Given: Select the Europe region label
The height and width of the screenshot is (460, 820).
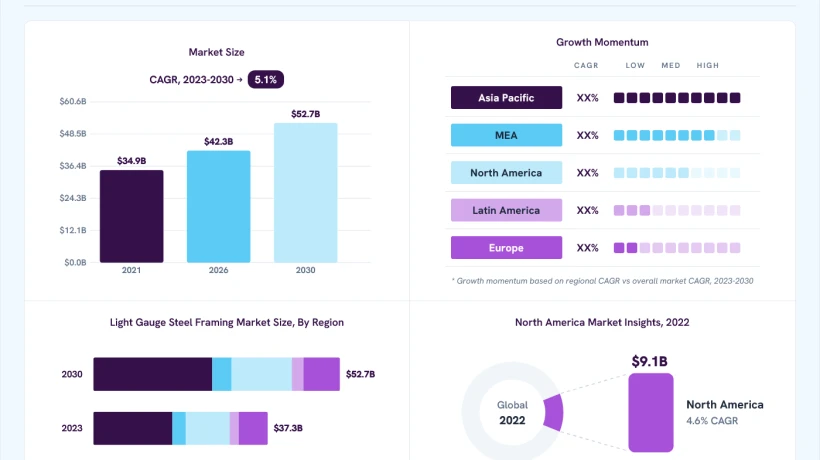Looking at the screenshot, I should (x=506, y=248).
